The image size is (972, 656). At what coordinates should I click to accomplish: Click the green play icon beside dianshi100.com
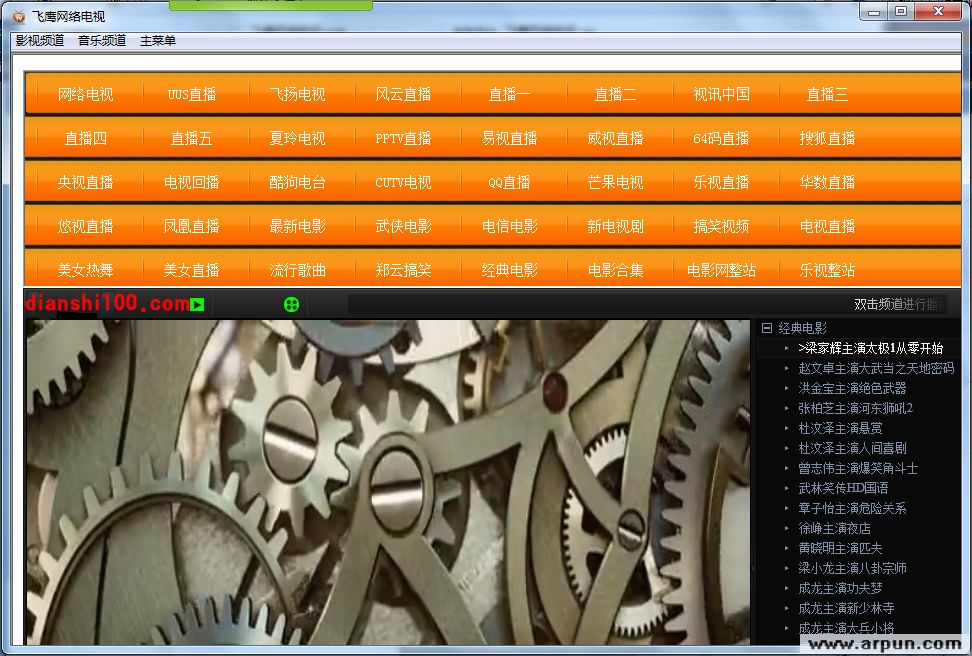(x=197, y=304)
